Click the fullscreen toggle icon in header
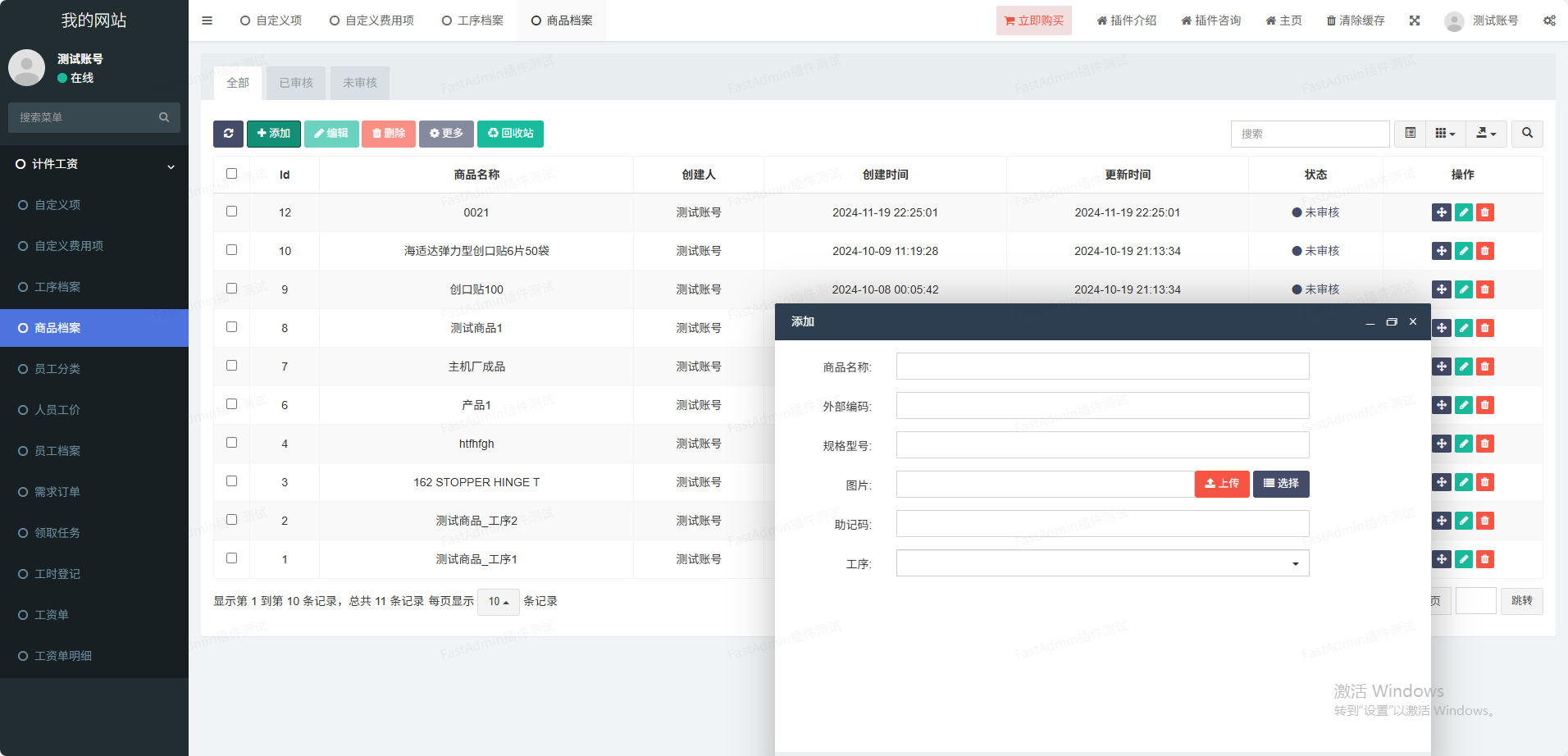1568x756 pixels. 1415,20
